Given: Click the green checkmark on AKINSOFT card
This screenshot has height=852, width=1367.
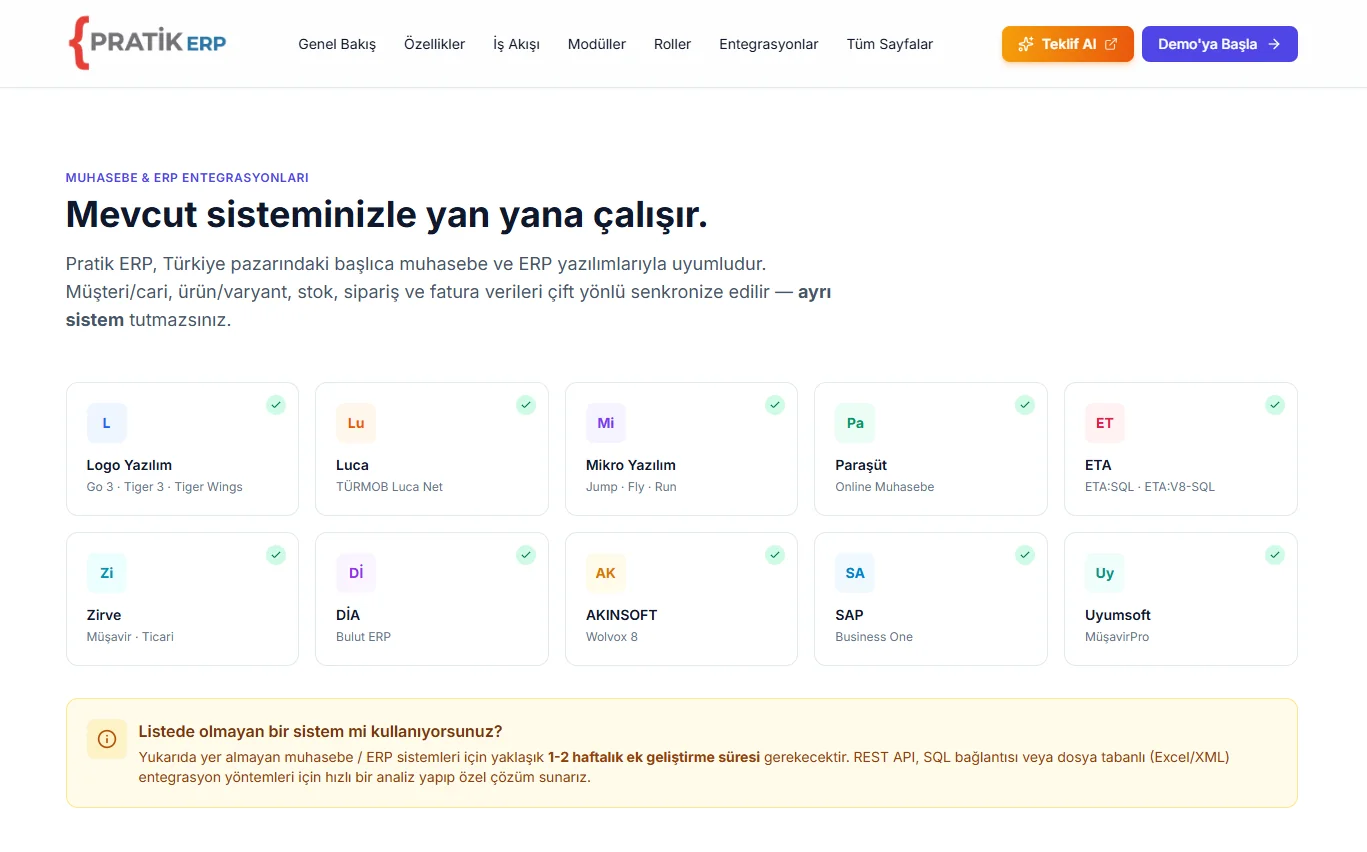Looking at the screenshot, I should [775, 555].
